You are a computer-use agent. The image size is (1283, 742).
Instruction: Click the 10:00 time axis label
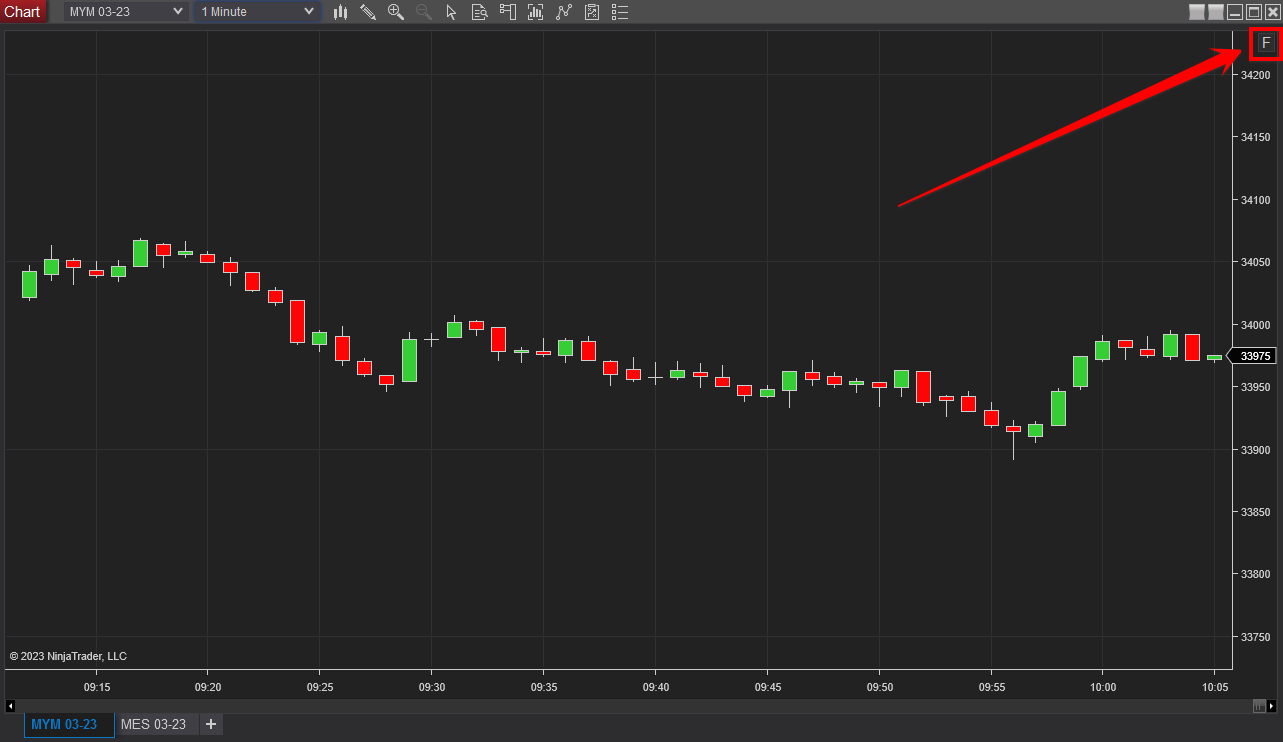tap(1103, 688)
